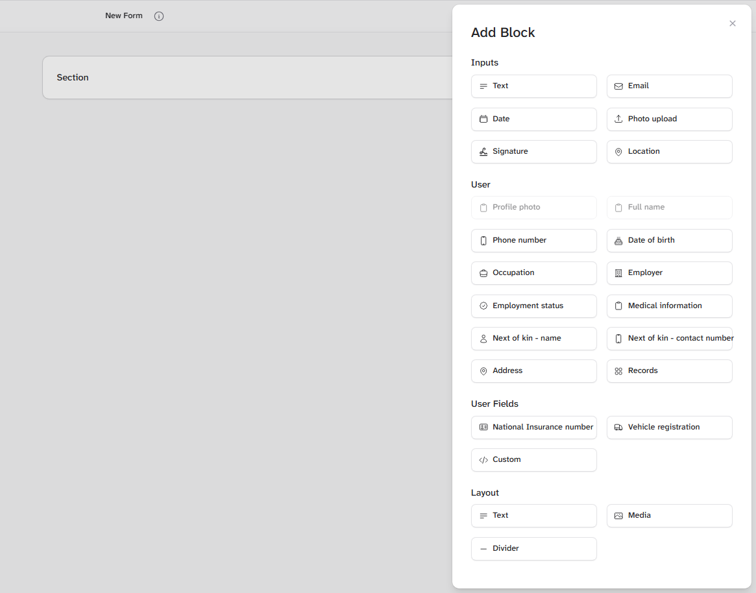Image resolution: width=756 pixels, height=593 pixels.
Task: Close the Add Block panel
Action: 732,23
